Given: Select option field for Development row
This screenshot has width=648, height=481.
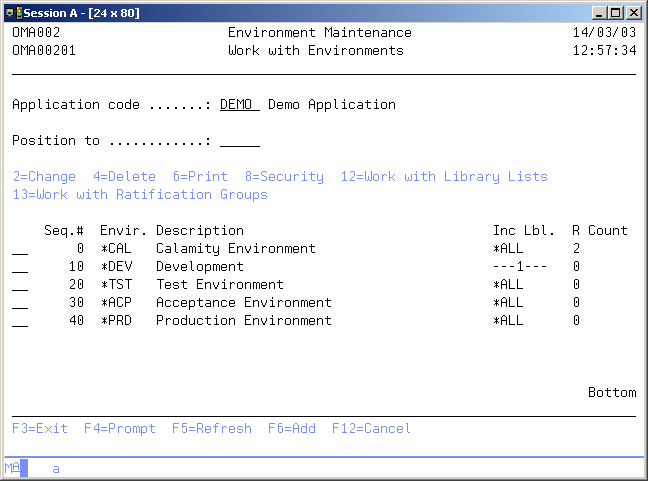Looking at the screenshot, I should point(20,267).
